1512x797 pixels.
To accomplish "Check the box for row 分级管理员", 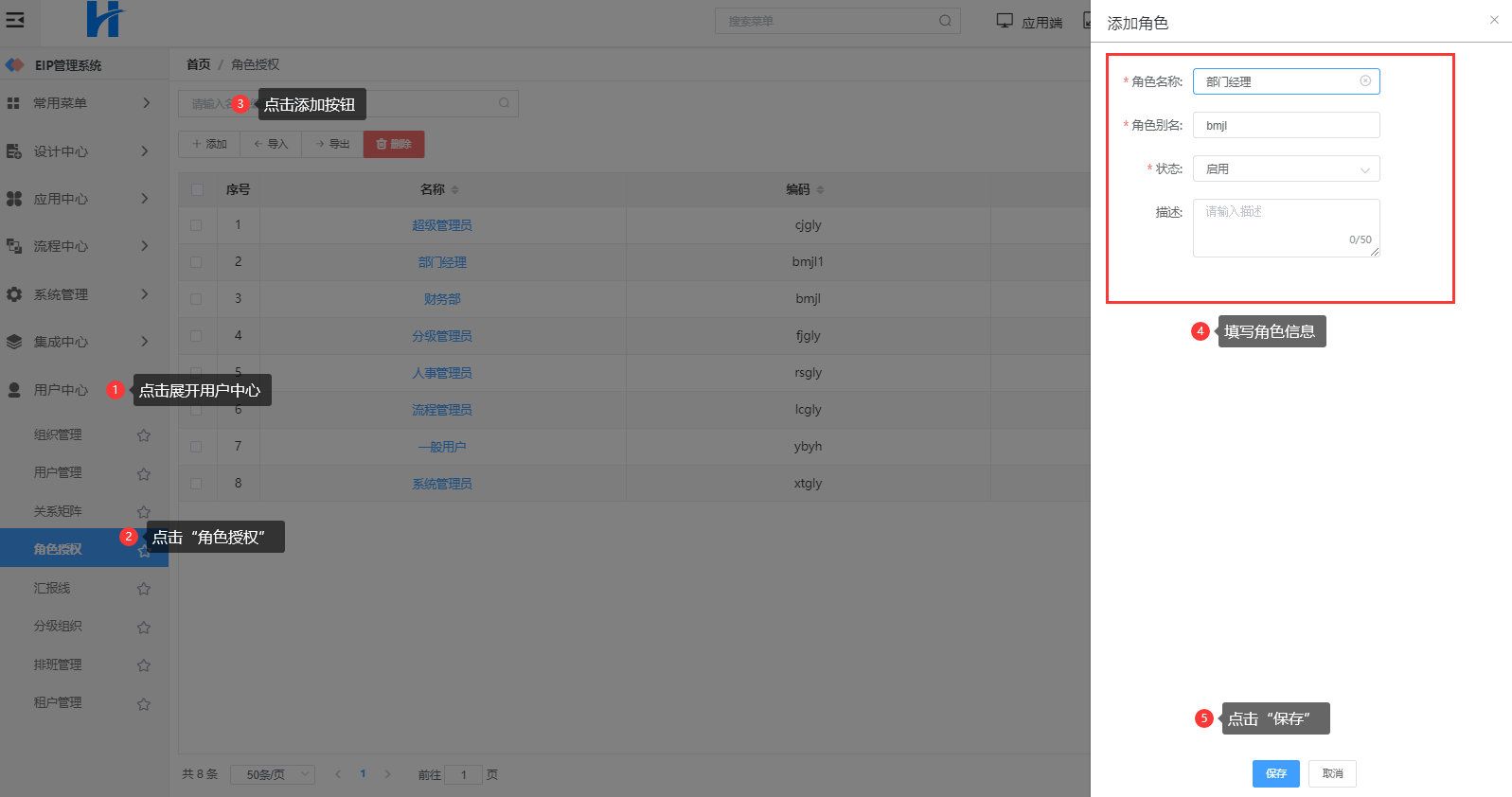I will pos(196,336).
